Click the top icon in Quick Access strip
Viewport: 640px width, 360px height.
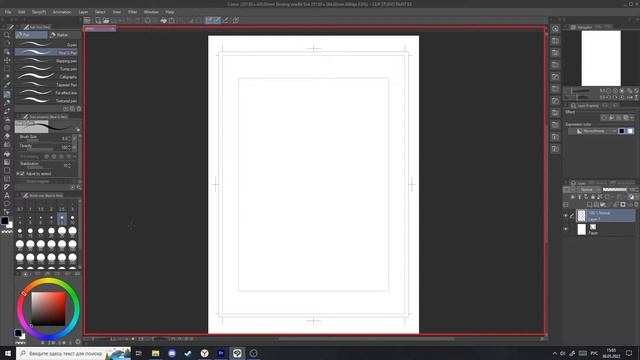555,29
